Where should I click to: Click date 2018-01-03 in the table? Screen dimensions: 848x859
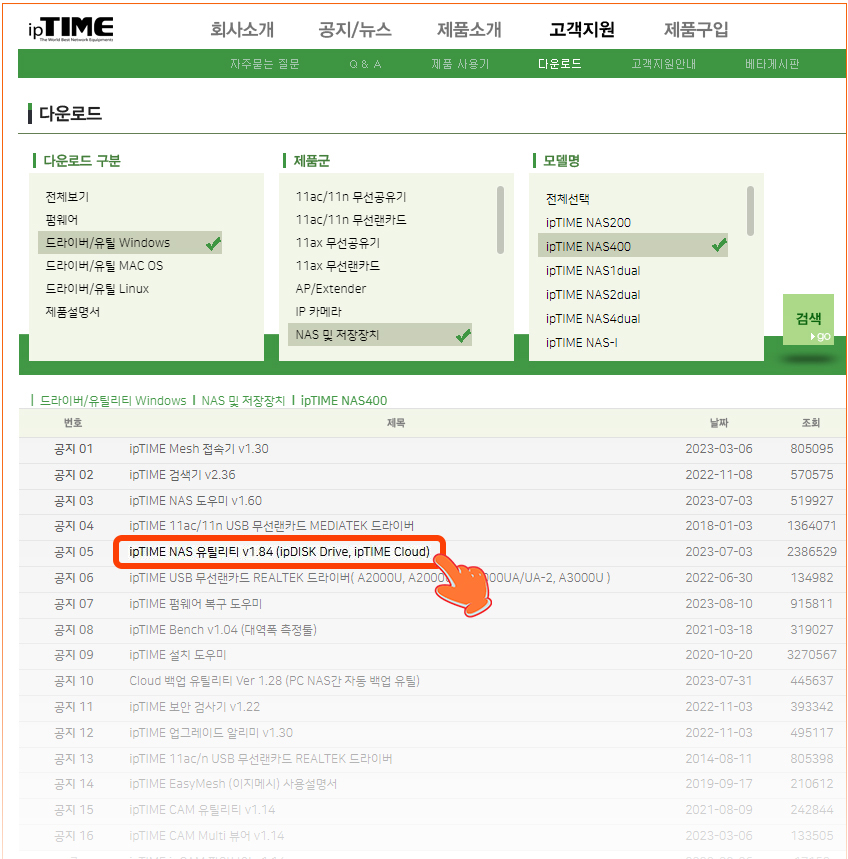[719, 526]
